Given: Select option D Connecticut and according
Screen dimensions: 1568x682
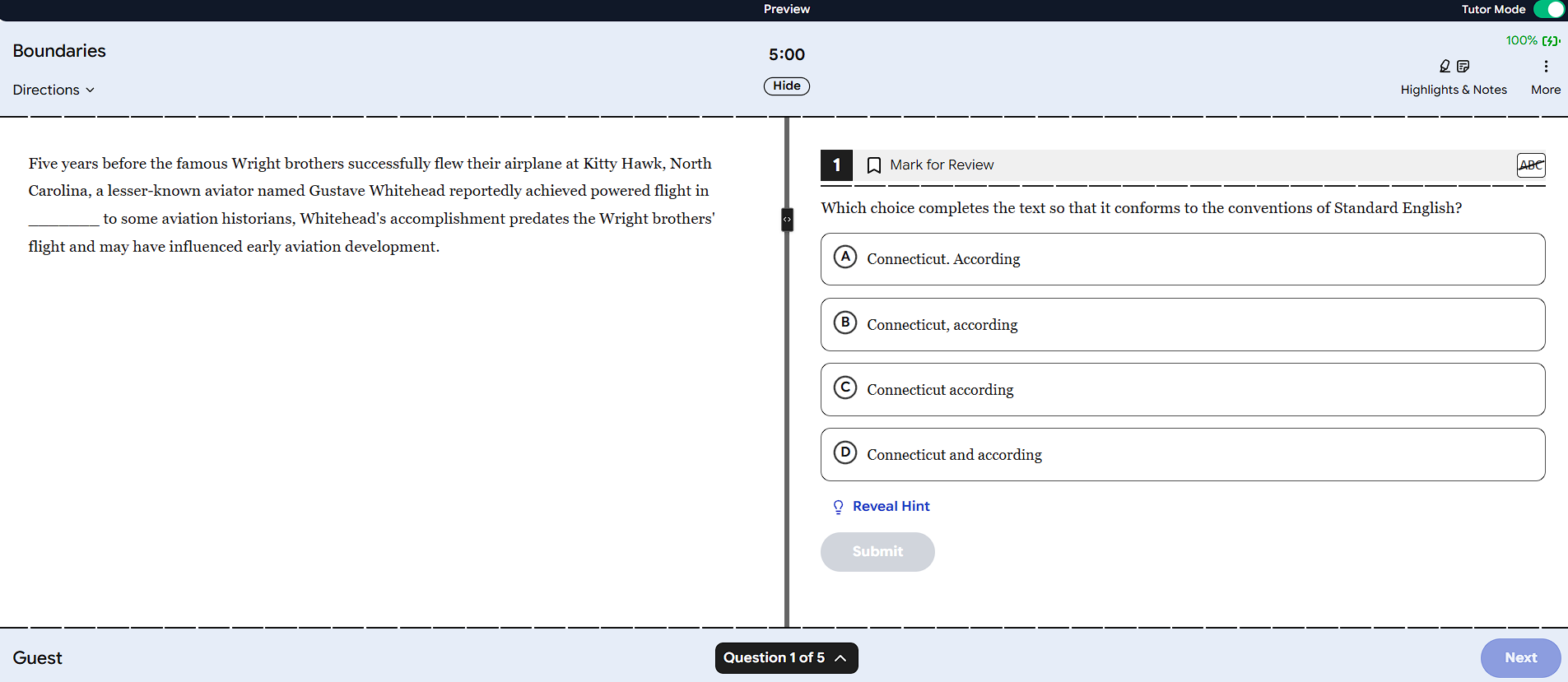Looking at the screenshot, I should click(x=1183, y=454).
